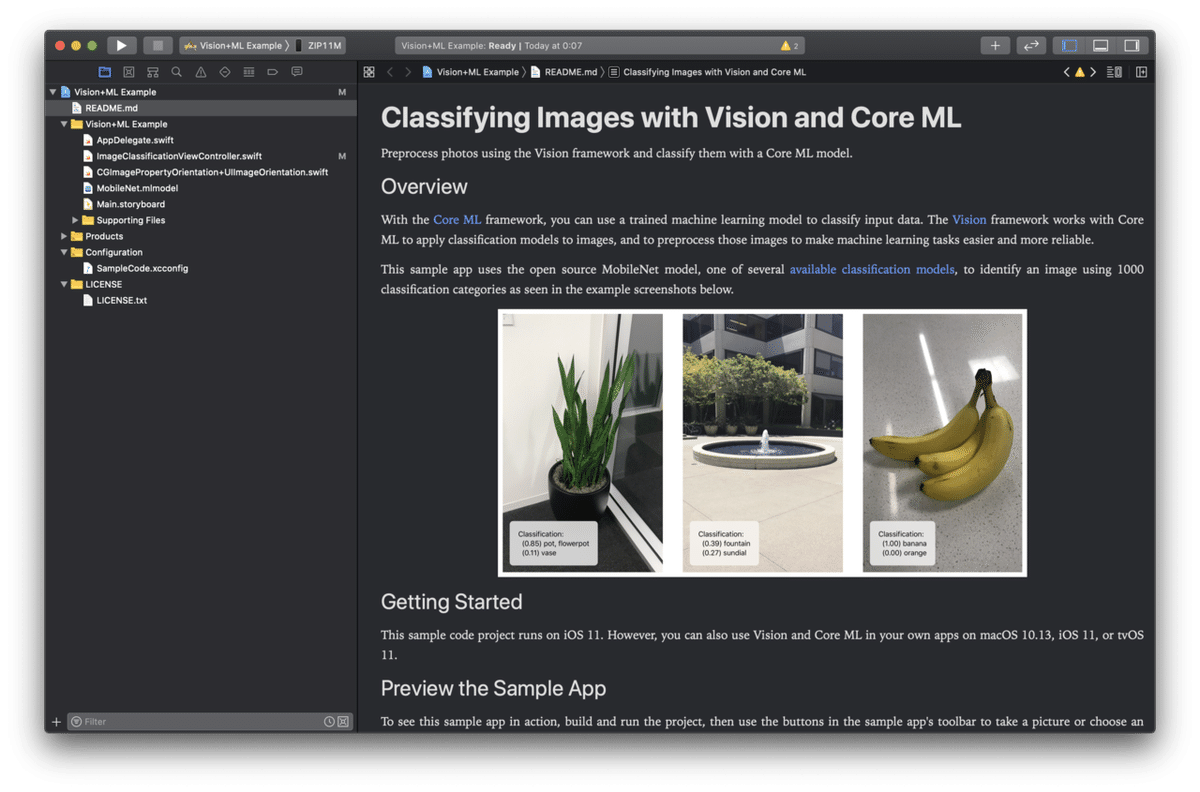Click the yellow warning icon in jump bar

[x=1080, y=72]
